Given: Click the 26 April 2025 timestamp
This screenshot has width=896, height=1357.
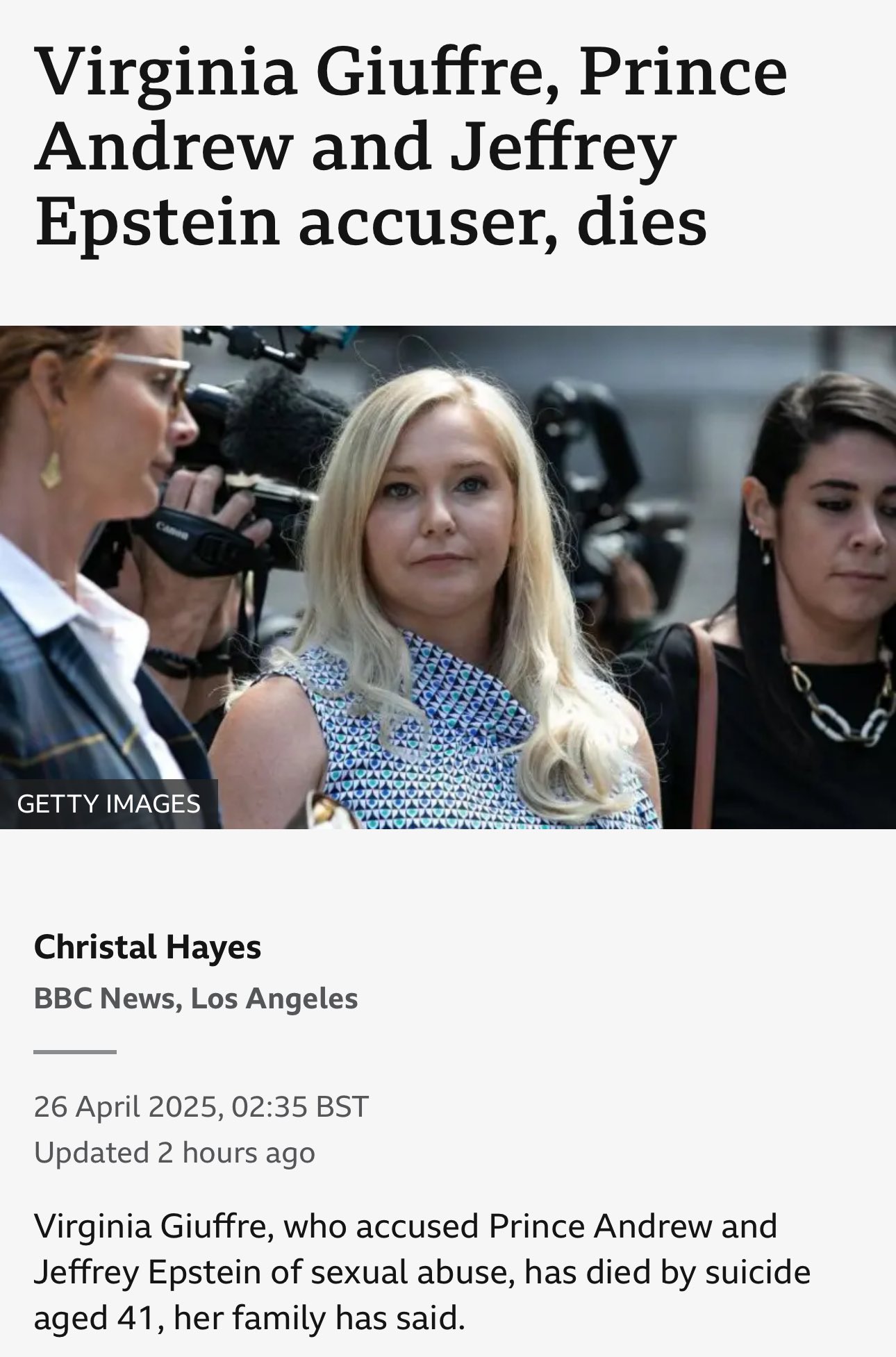Looking at the screenshot, I should point(201,1106).
